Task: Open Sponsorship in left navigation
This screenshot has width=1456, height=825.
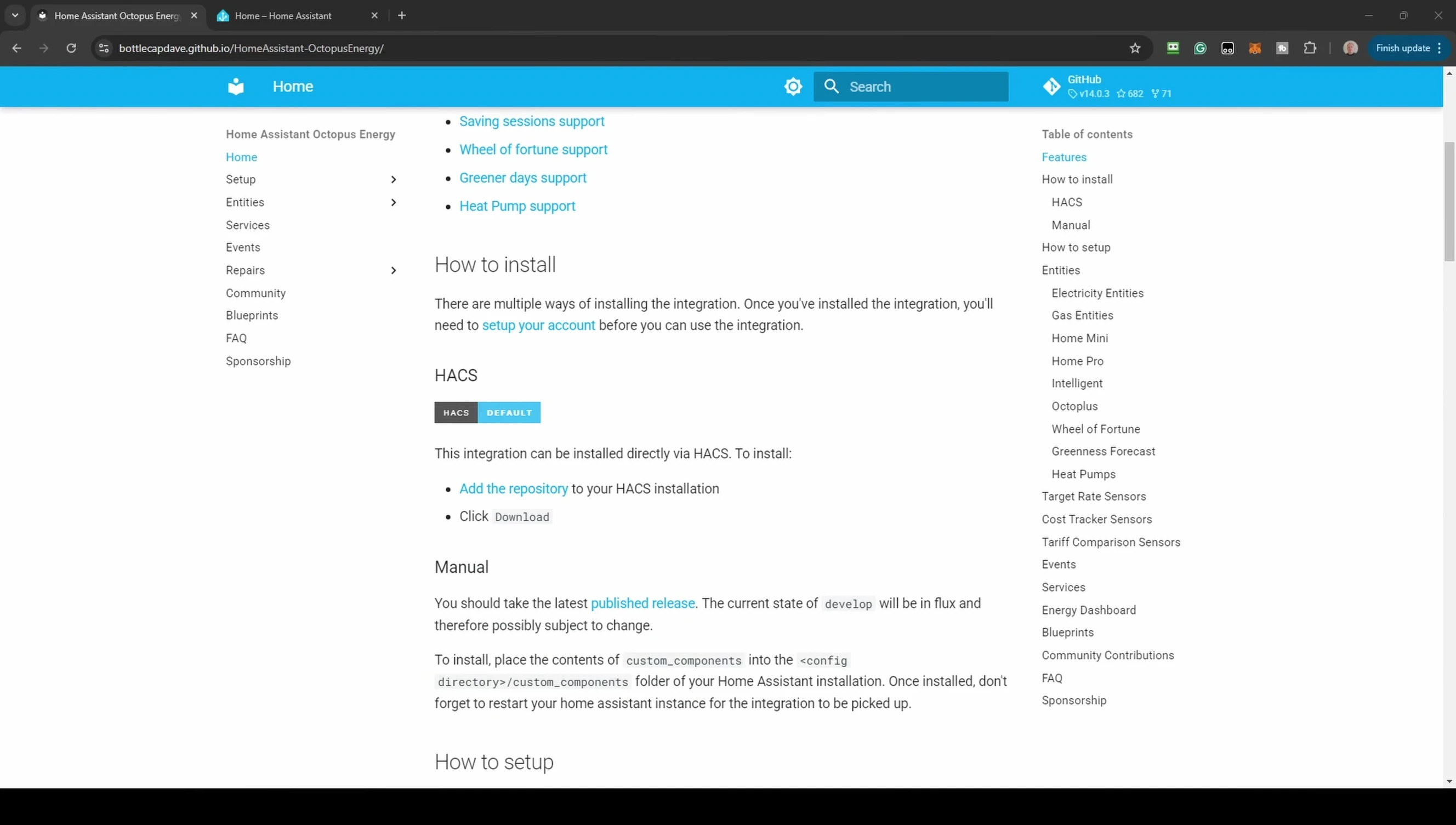Action: (x=258, y=361)
